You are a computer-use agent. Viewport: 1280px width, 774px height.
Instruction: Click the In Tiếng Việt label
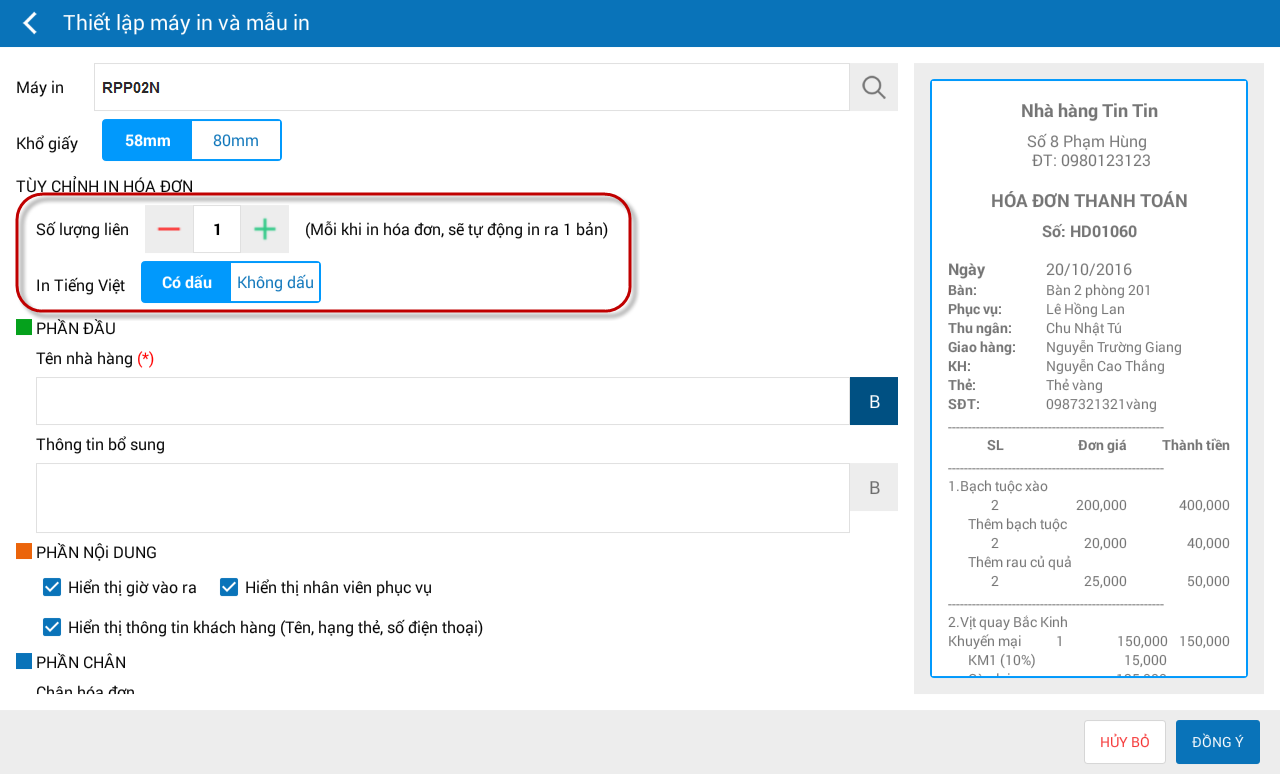point(81,285)
